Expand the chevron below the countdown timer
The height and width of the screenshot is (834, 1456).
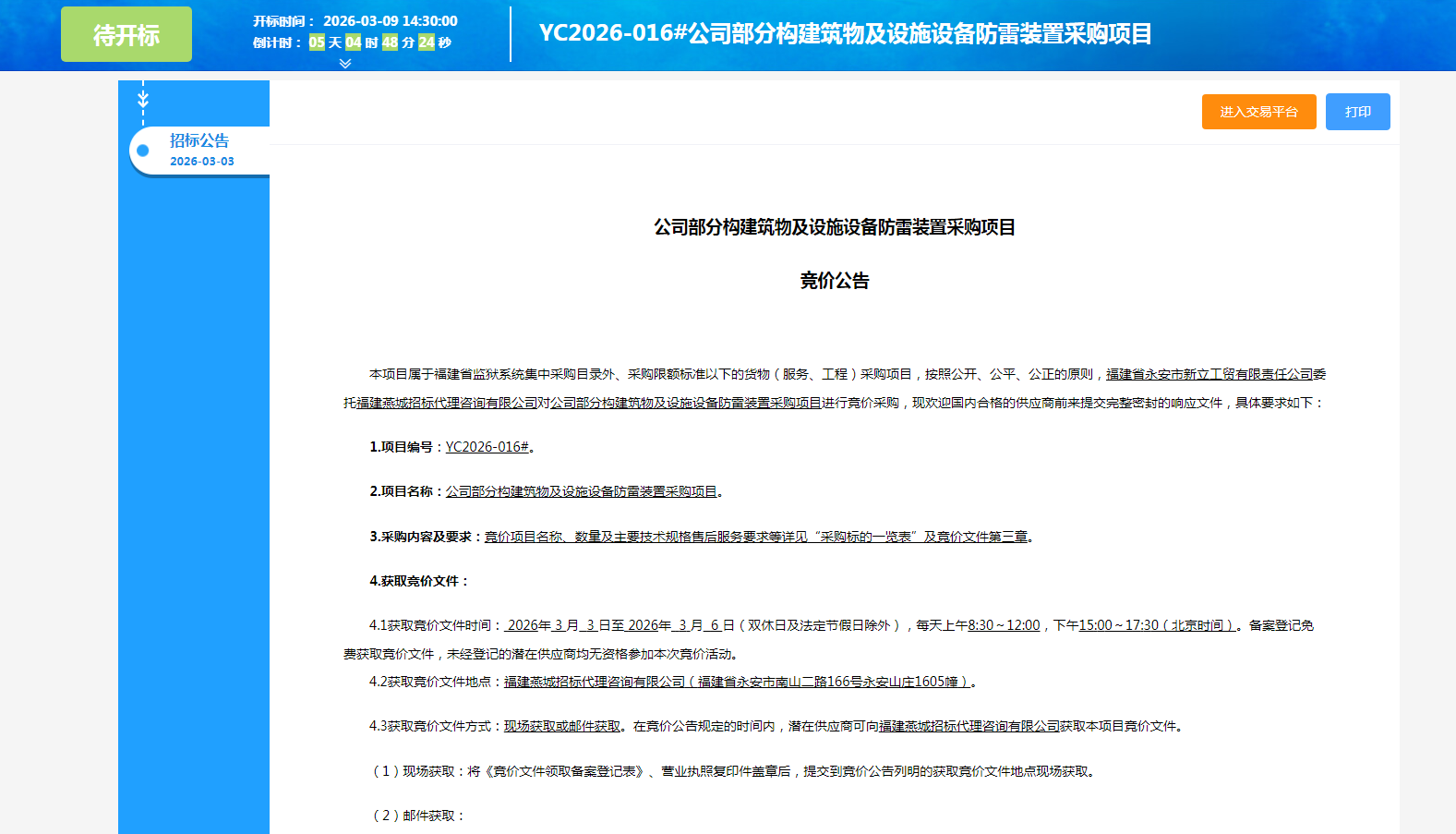point(345,64)
